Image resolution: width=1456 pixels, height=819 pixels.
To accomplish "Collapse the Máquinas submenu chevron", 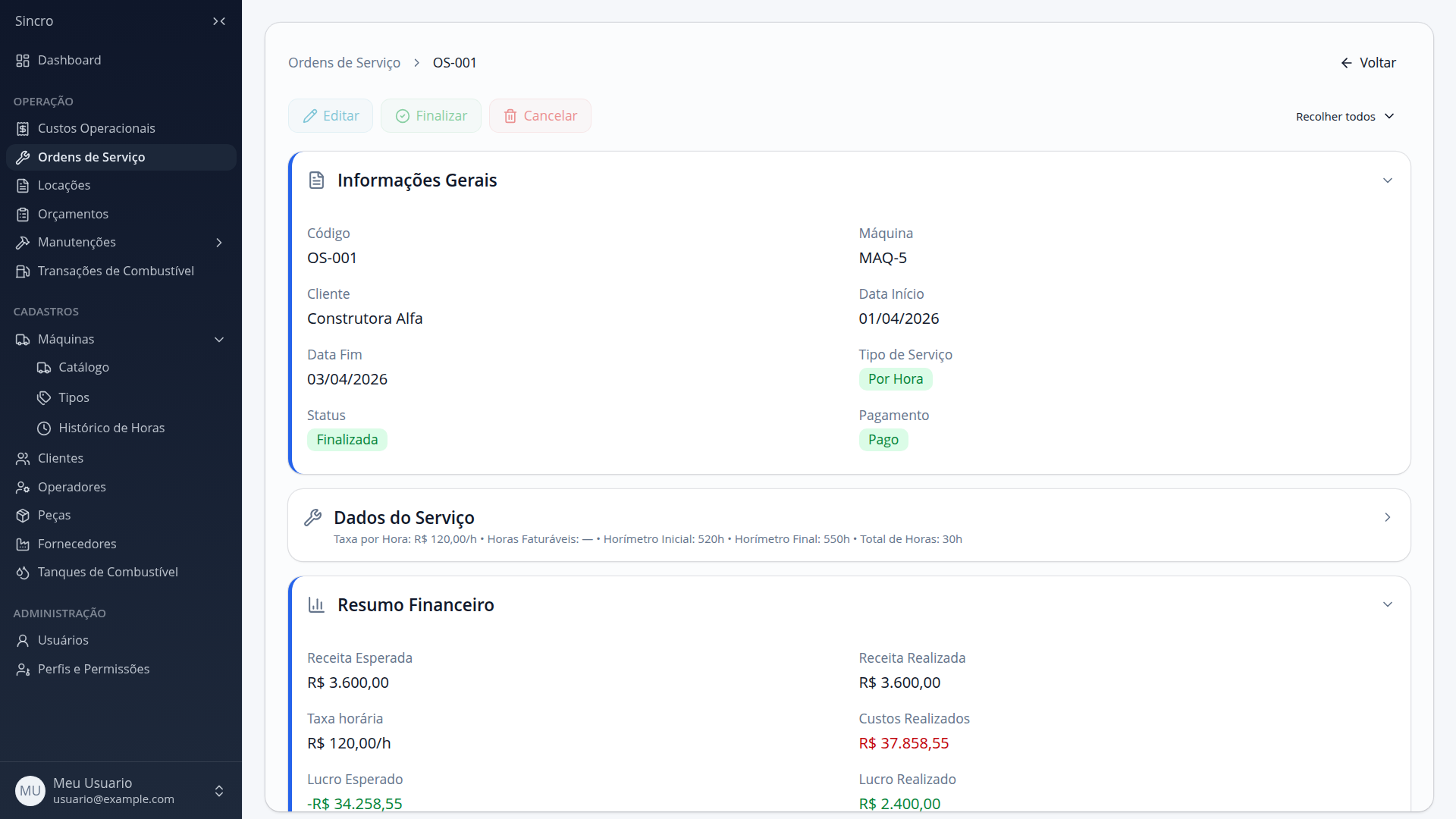I will pyautogui.click(x=219, y=340).
